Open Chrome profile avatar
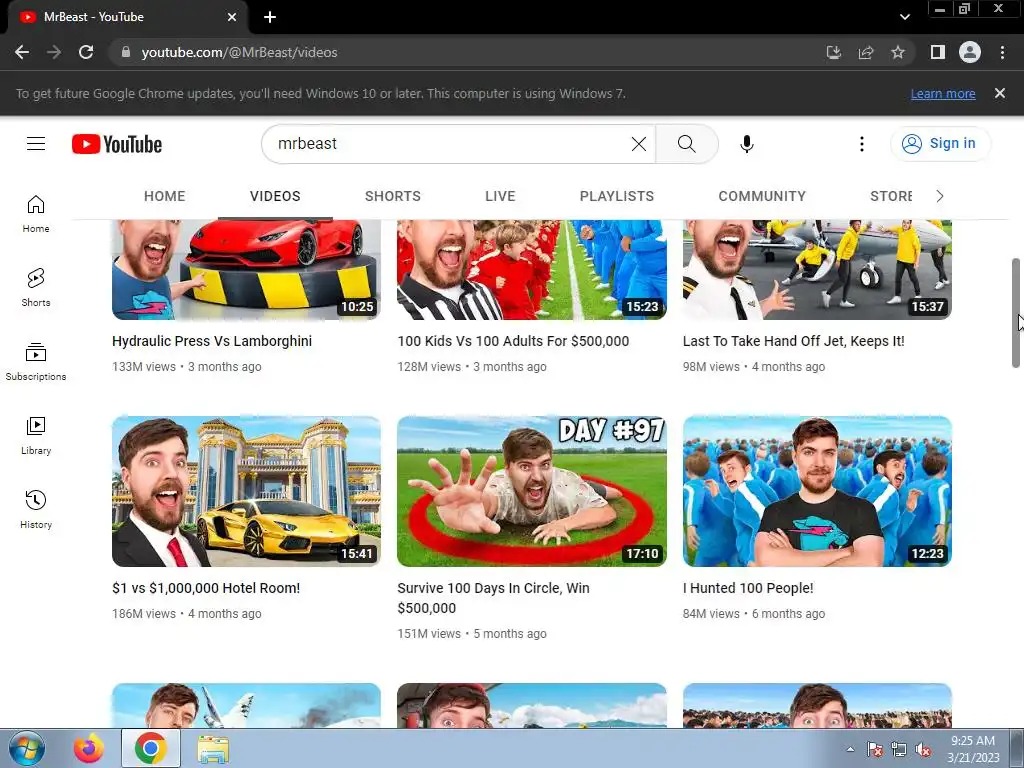Screen dimensions: 1024x768 tap(970, 52)
